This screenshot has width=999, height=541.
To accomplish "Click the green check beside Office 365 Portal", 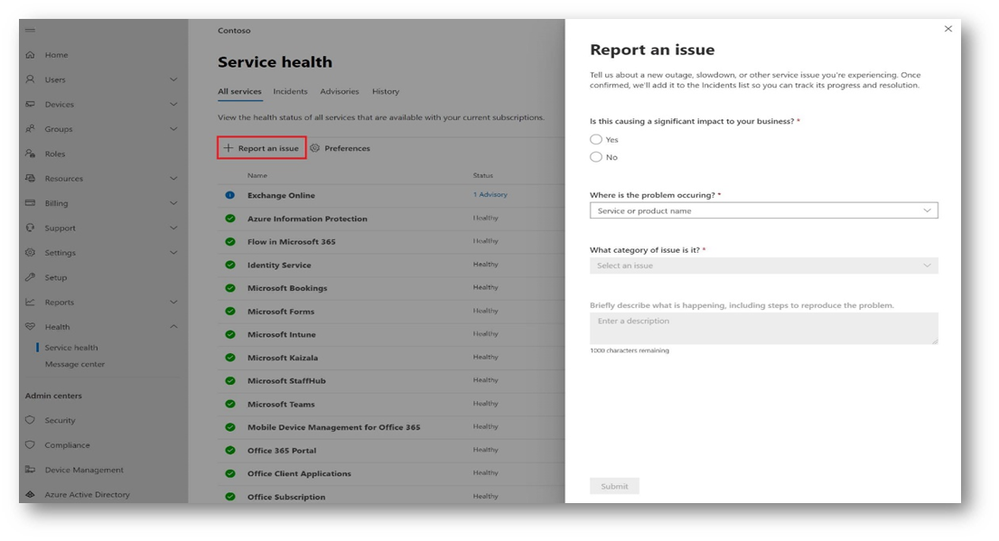I will [x=230, y=450].
